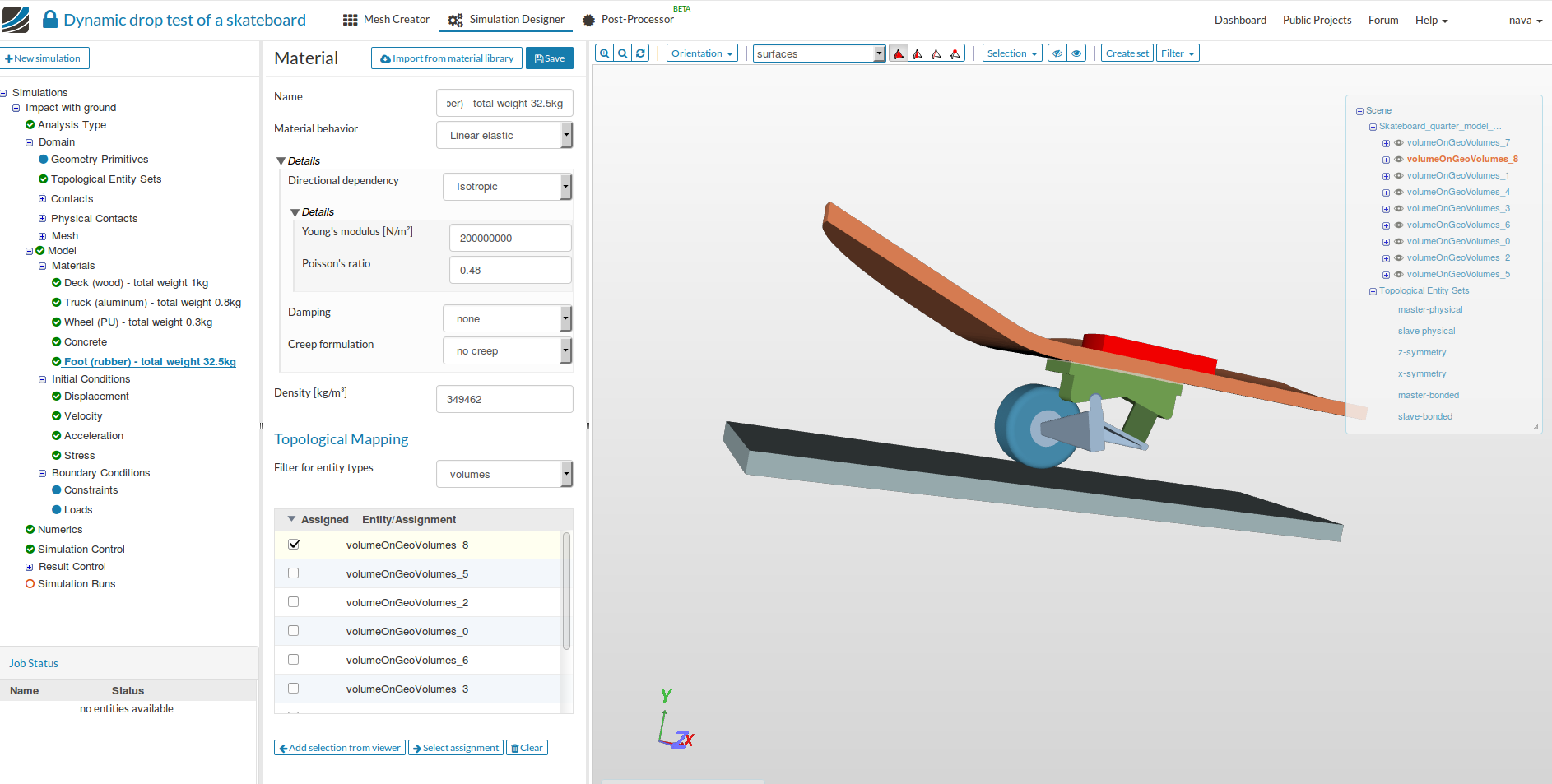Check the volumeOnGeoVolumes_3 assignment checkbox
The height and width of the screenshot is (784, 1552).
(294, 689)
